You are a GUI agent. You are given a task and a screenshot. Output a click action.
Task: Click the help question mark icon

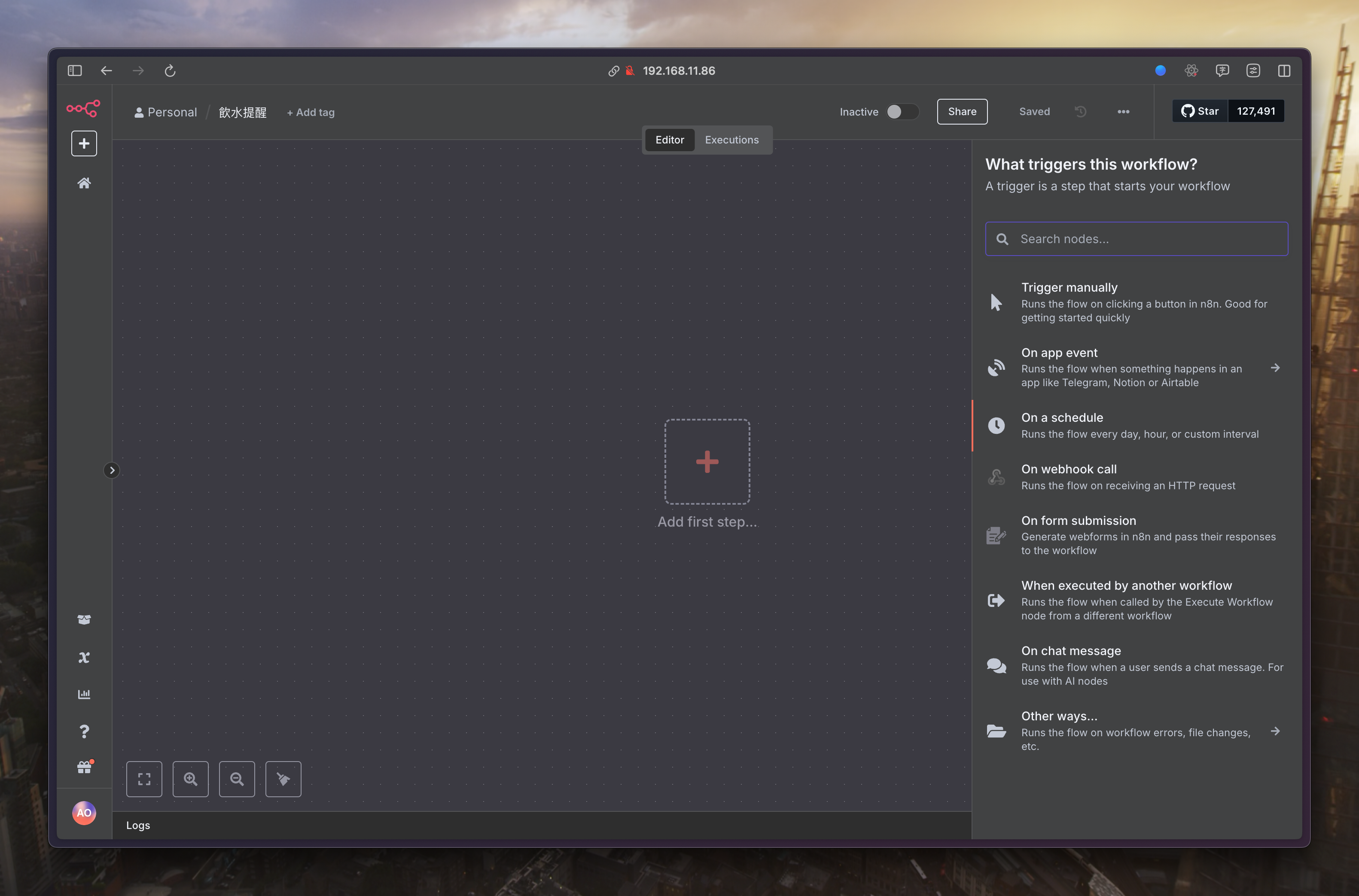(x=84, y=731)
